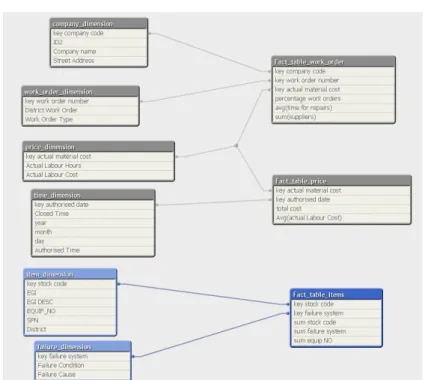
Task: Select the Fact_table_items header
Action: coord(336,295)
